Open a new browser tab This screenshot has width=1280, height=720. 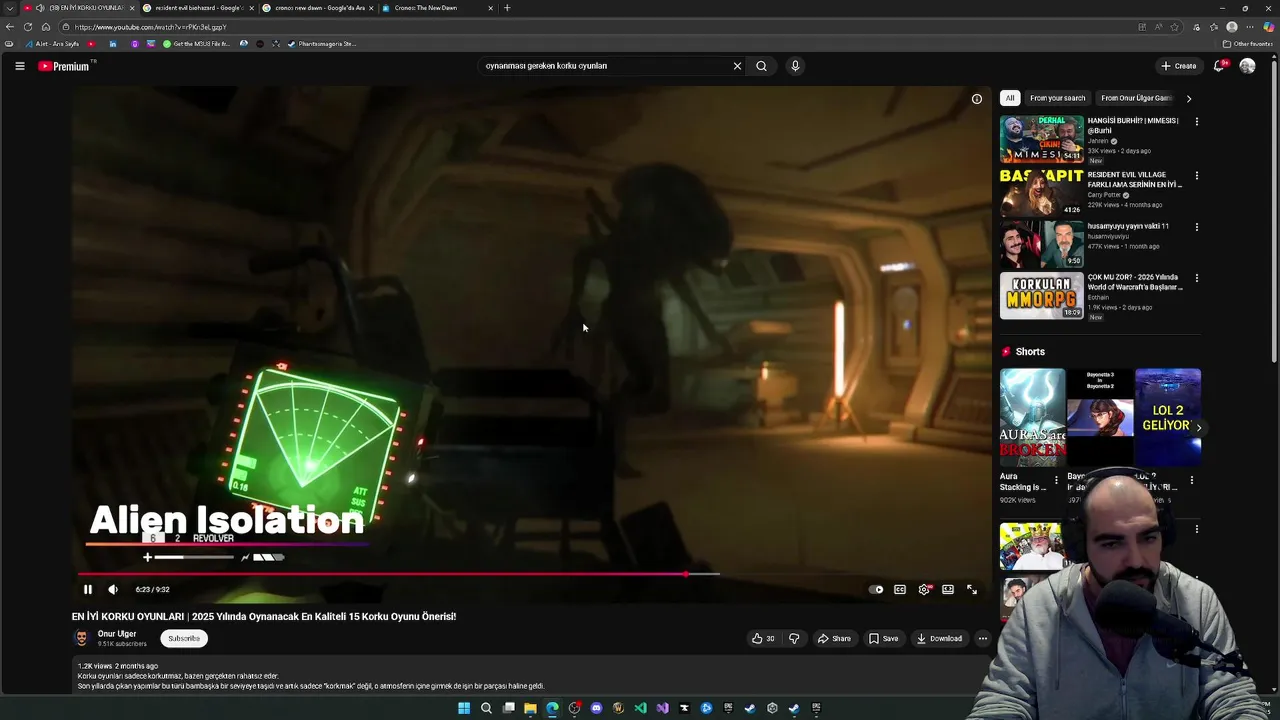click(x=507, y=8)
